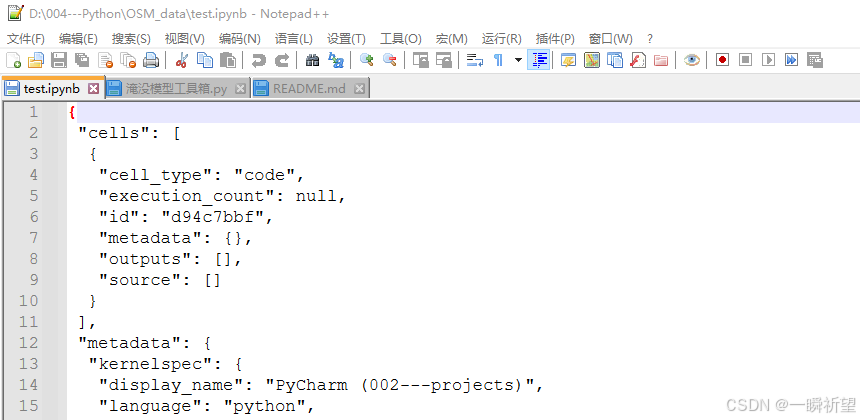The width and height of the screenshot is (860, 420).
Task: Toggle synchronized vertical scrolling
Action: (421, 60)
